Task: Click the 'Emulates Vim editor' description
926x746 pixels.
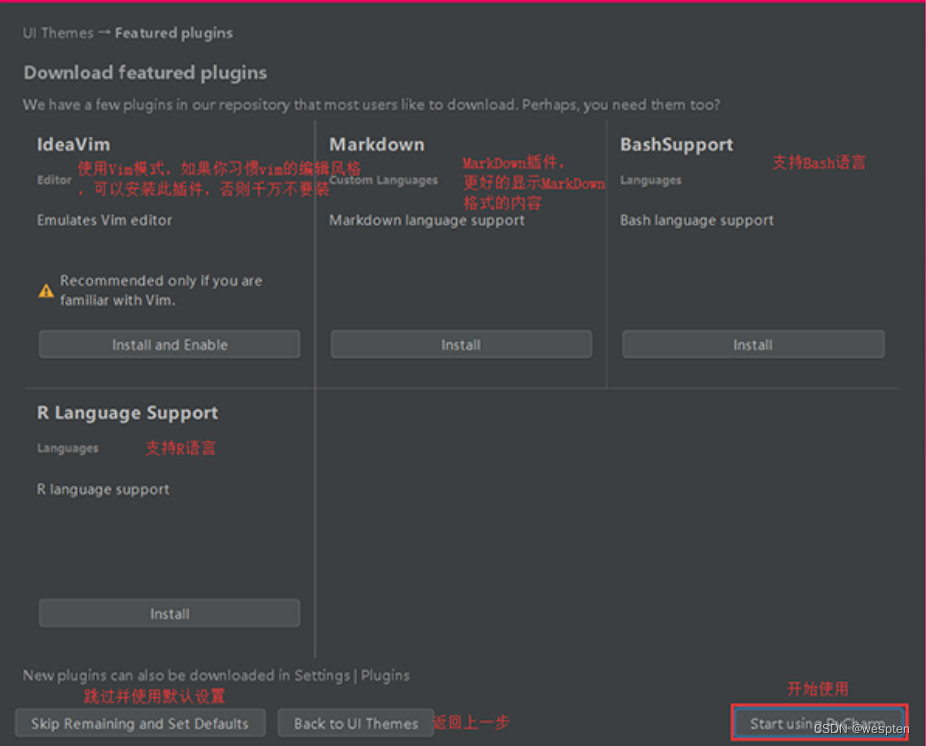Action: click(105, 220)
